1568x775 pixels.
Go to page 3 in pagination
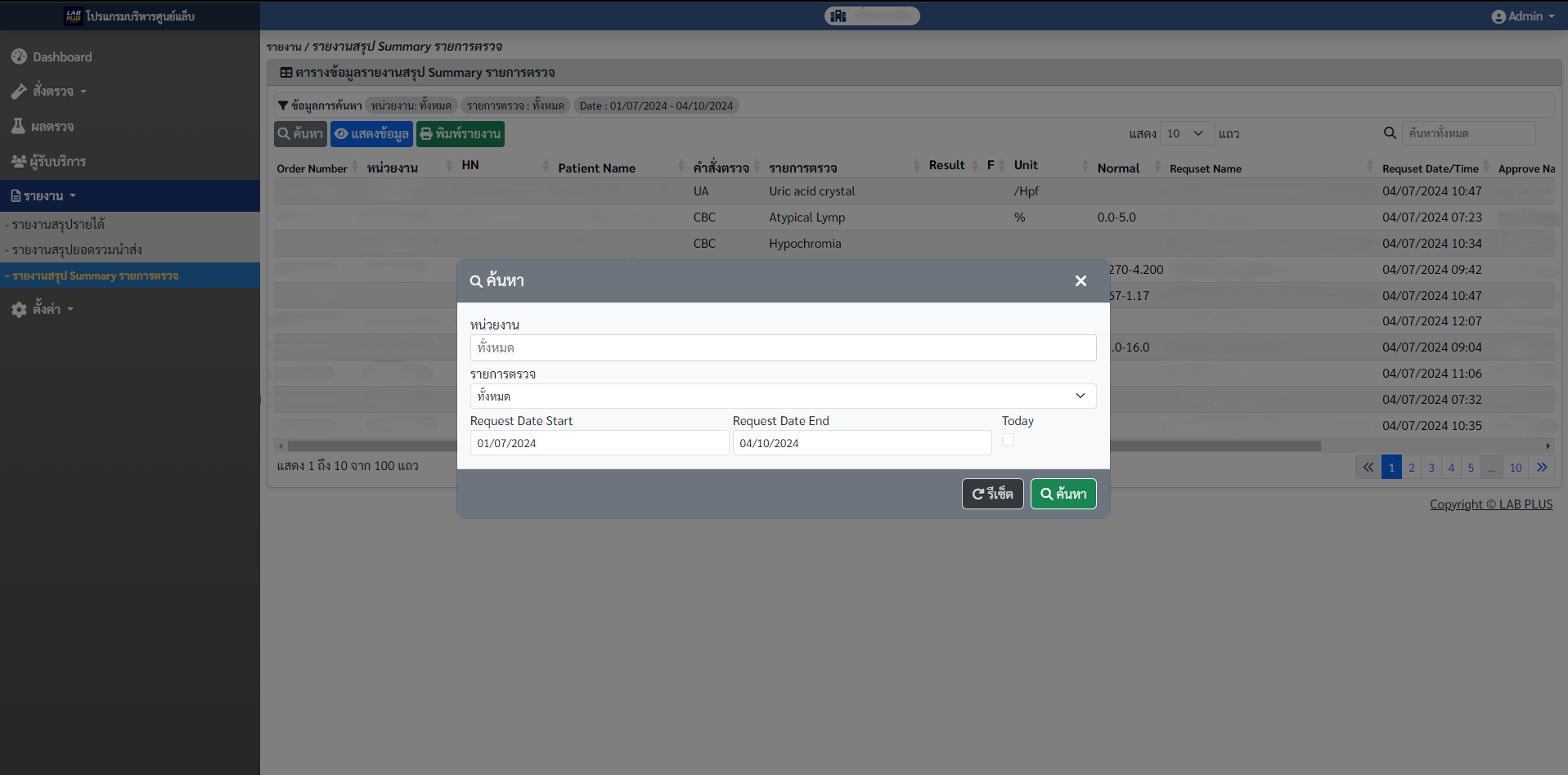click(1431, 468)
